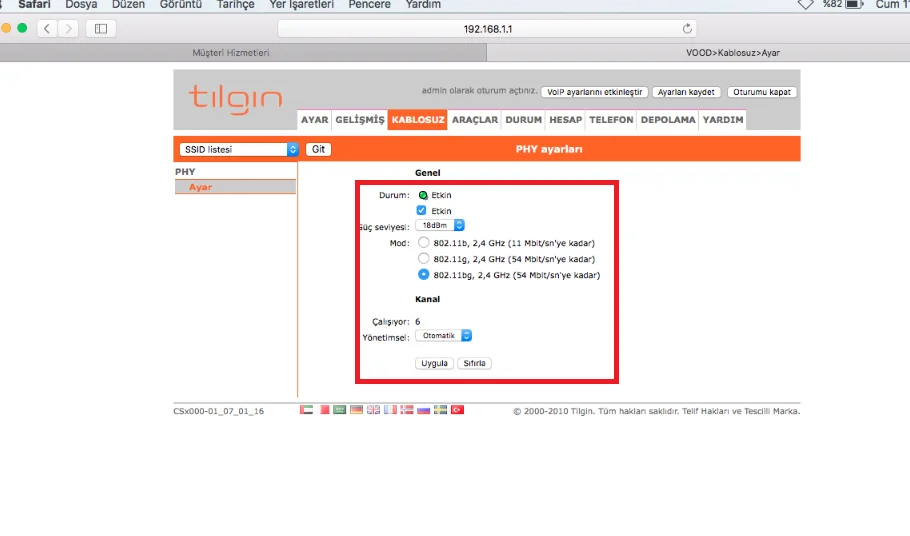Switch to the GELİŞMİŞ tab
This screenshot has height=536, width=910.
360,120
